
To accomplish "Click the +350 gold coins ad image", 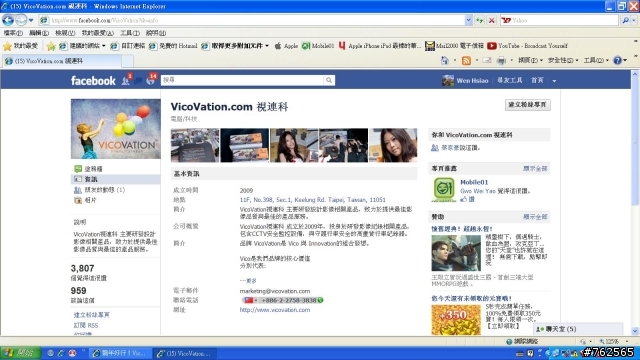I will pyautogui.click(x=456, y=320).
